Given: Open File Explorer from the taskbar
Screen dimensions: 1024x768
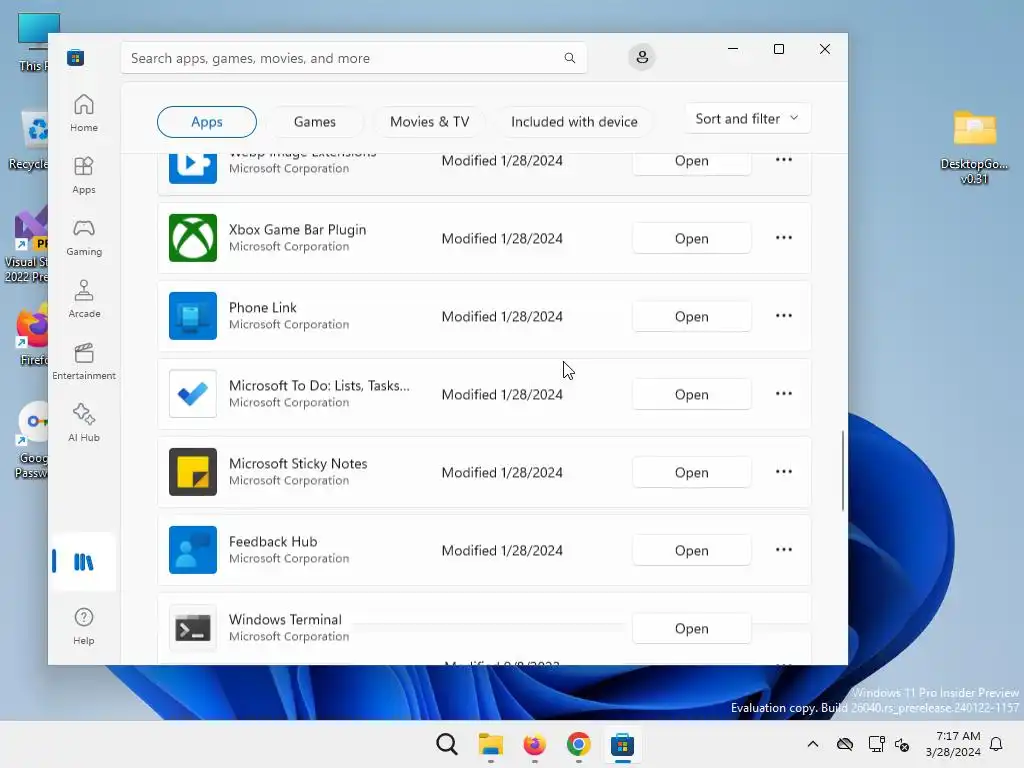Looking at the screenshot, I should (490, 744).
